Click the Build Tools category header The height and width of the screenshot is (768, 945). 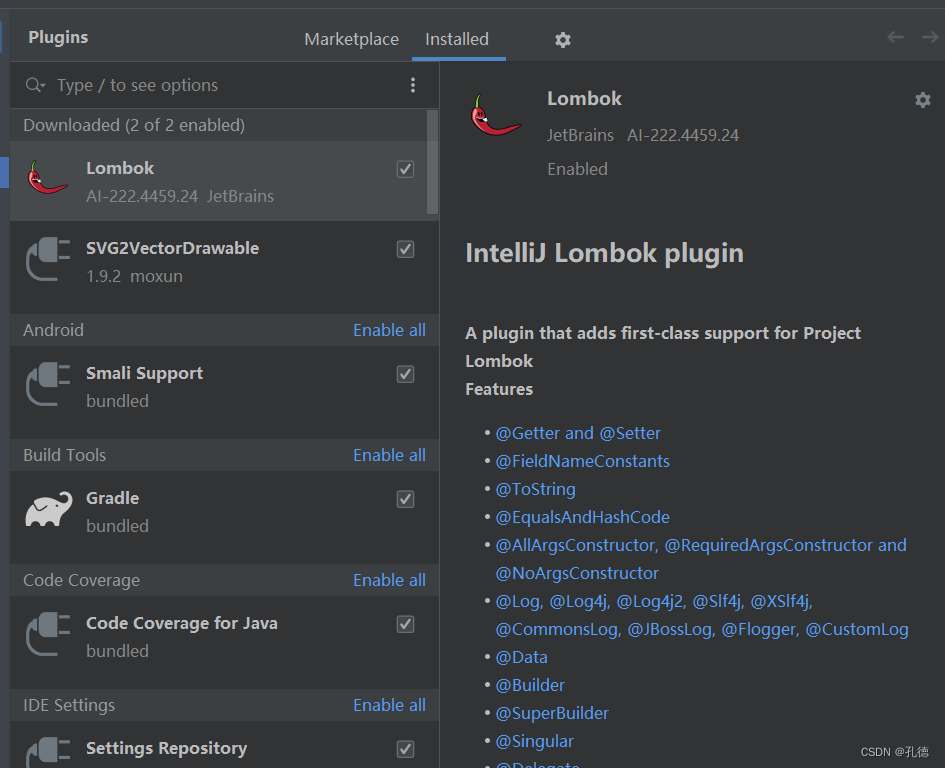(64, 455)
